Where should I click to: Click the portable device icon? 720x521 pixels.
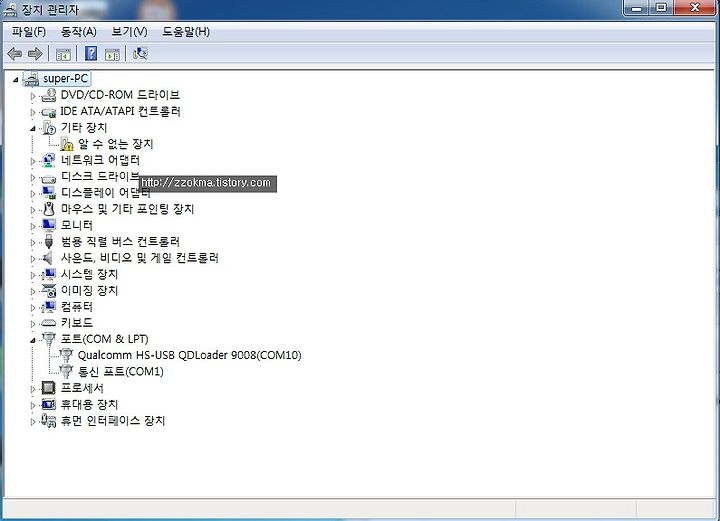tap(49, 404)
